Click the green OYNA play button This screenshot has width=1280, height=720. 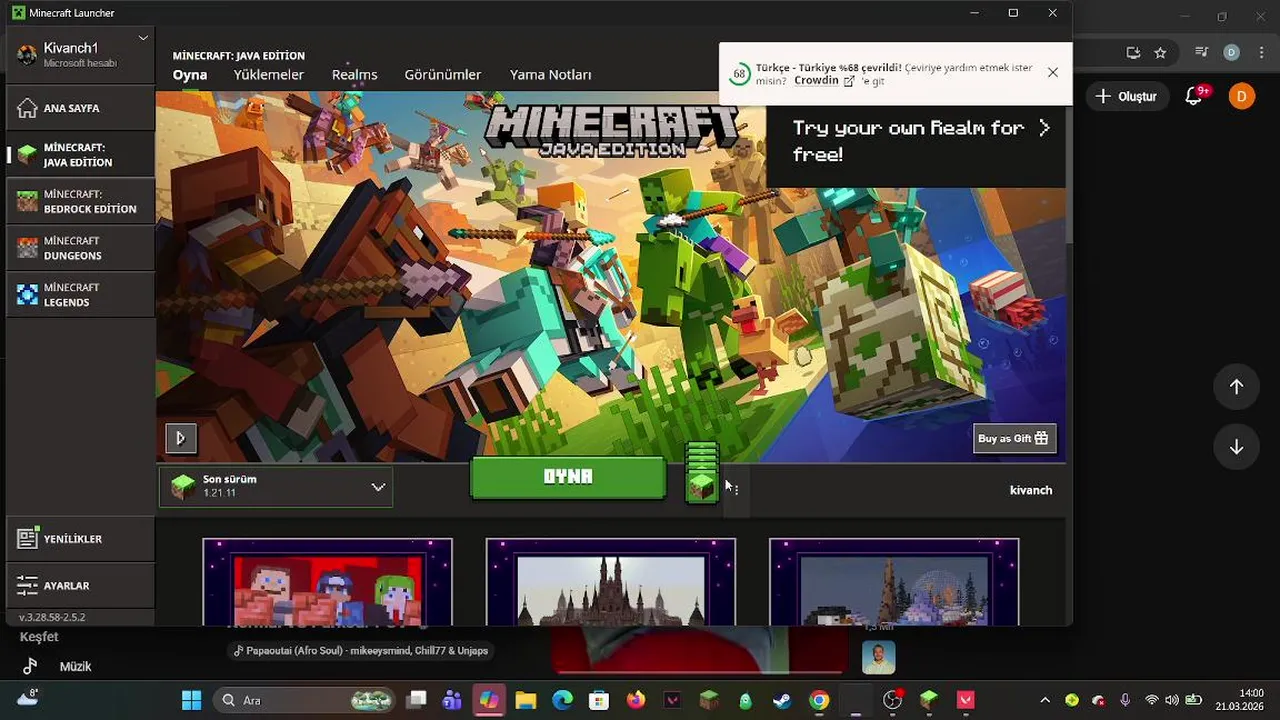point(568,477)
